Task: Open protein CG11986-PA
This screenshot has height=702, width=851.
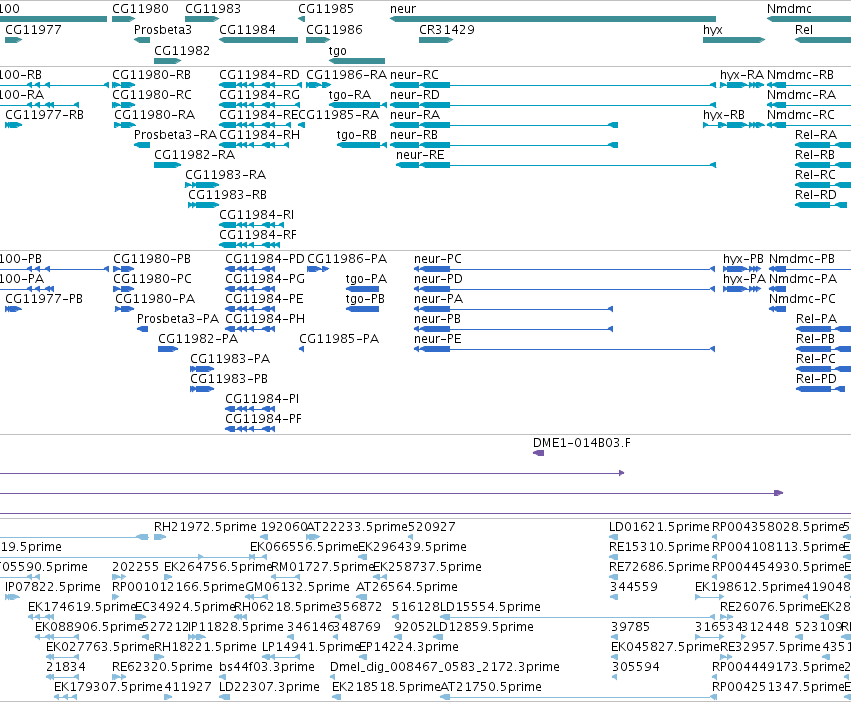Action: [347, 258]
